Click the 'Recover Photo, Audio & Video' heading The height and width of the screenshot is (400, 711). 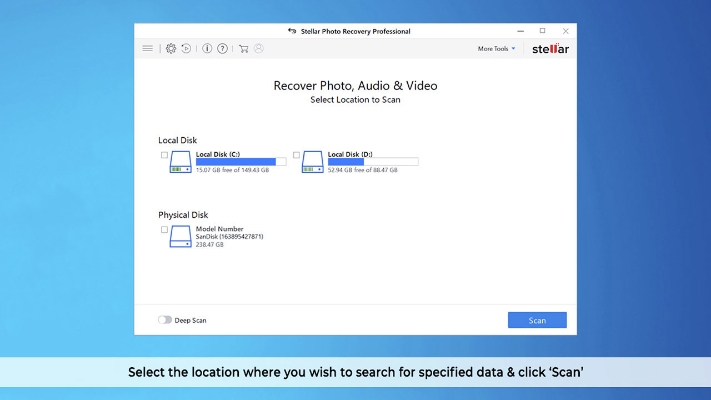pyautogui.click(x=355, y=86)
